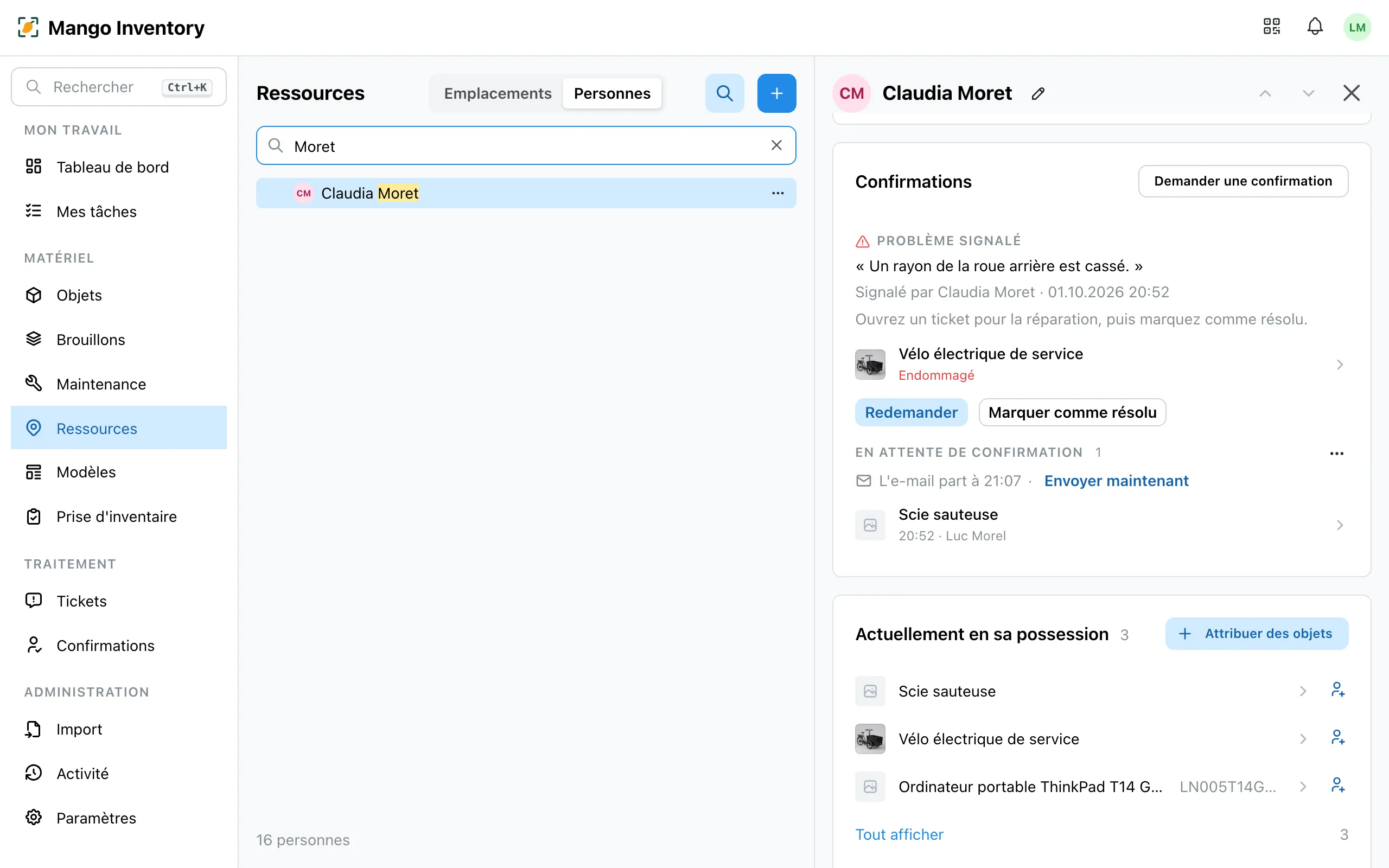Open the QR code scanner icon

click(1271, 27)
